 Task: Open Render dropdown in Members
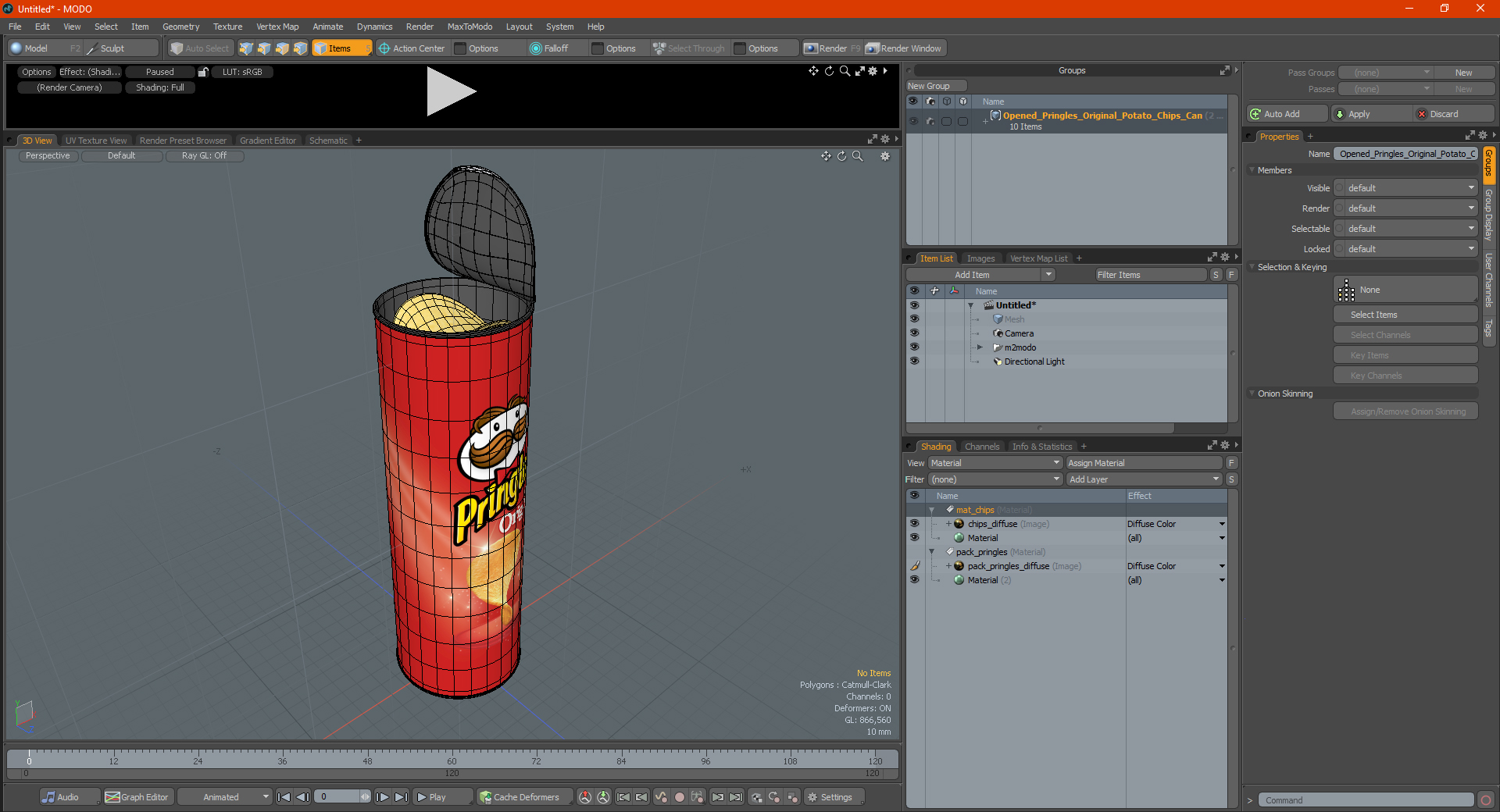pyautogui.click(x=1405, y=208)
